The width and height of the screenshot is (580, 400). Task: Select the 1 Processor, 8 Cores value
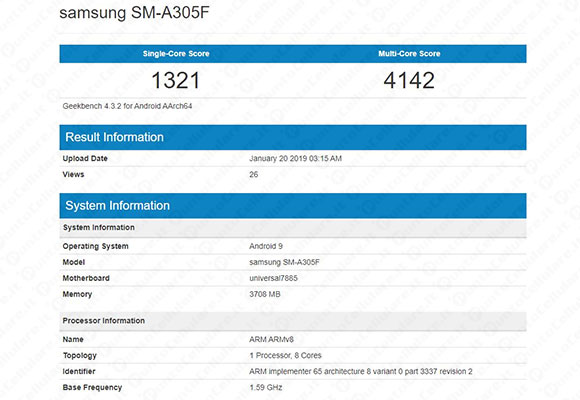click(x=285, y=356)
